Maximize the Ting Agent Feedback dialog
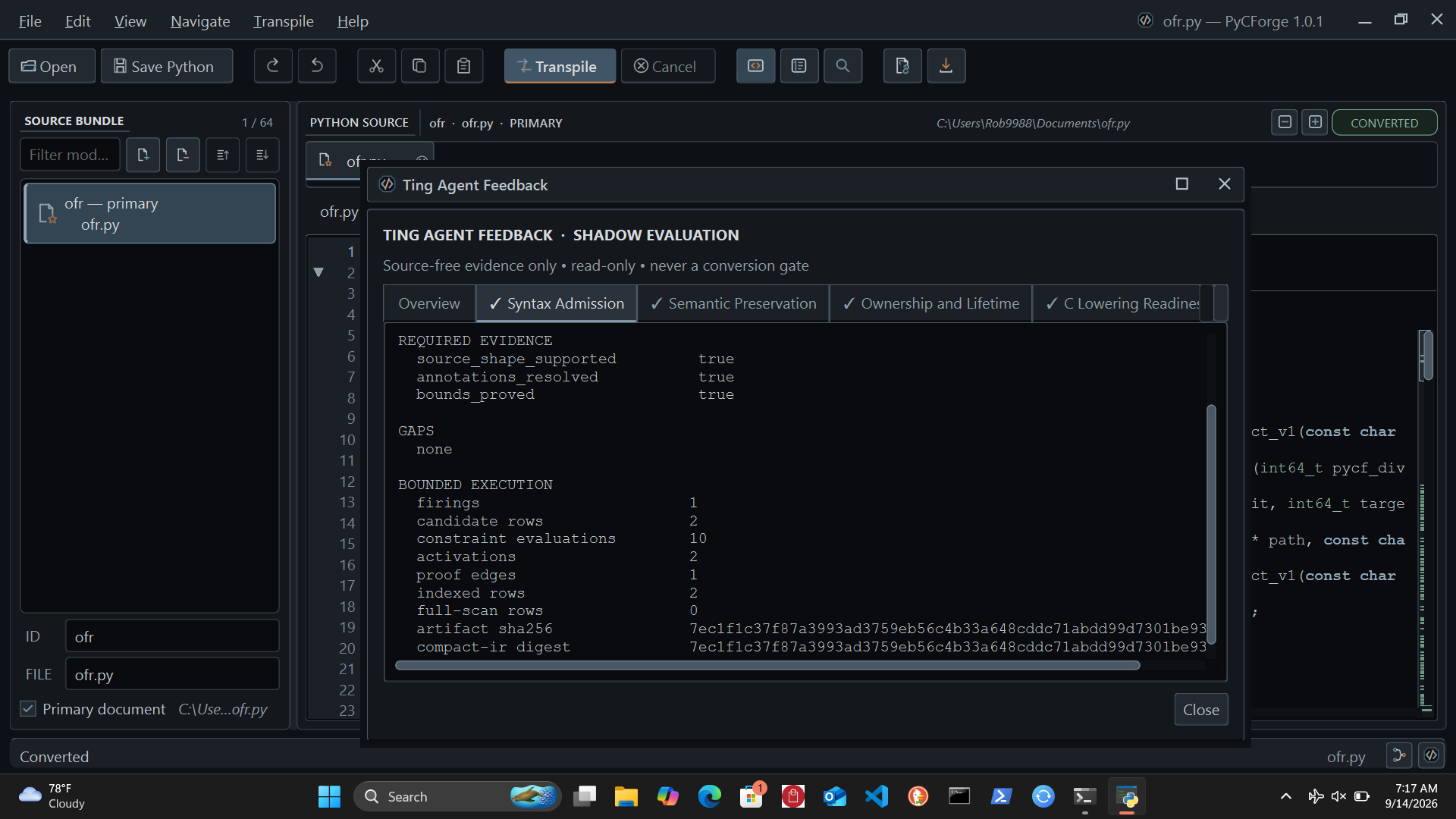Screen dimensions: 1456x819 (x=1181, y=184)
